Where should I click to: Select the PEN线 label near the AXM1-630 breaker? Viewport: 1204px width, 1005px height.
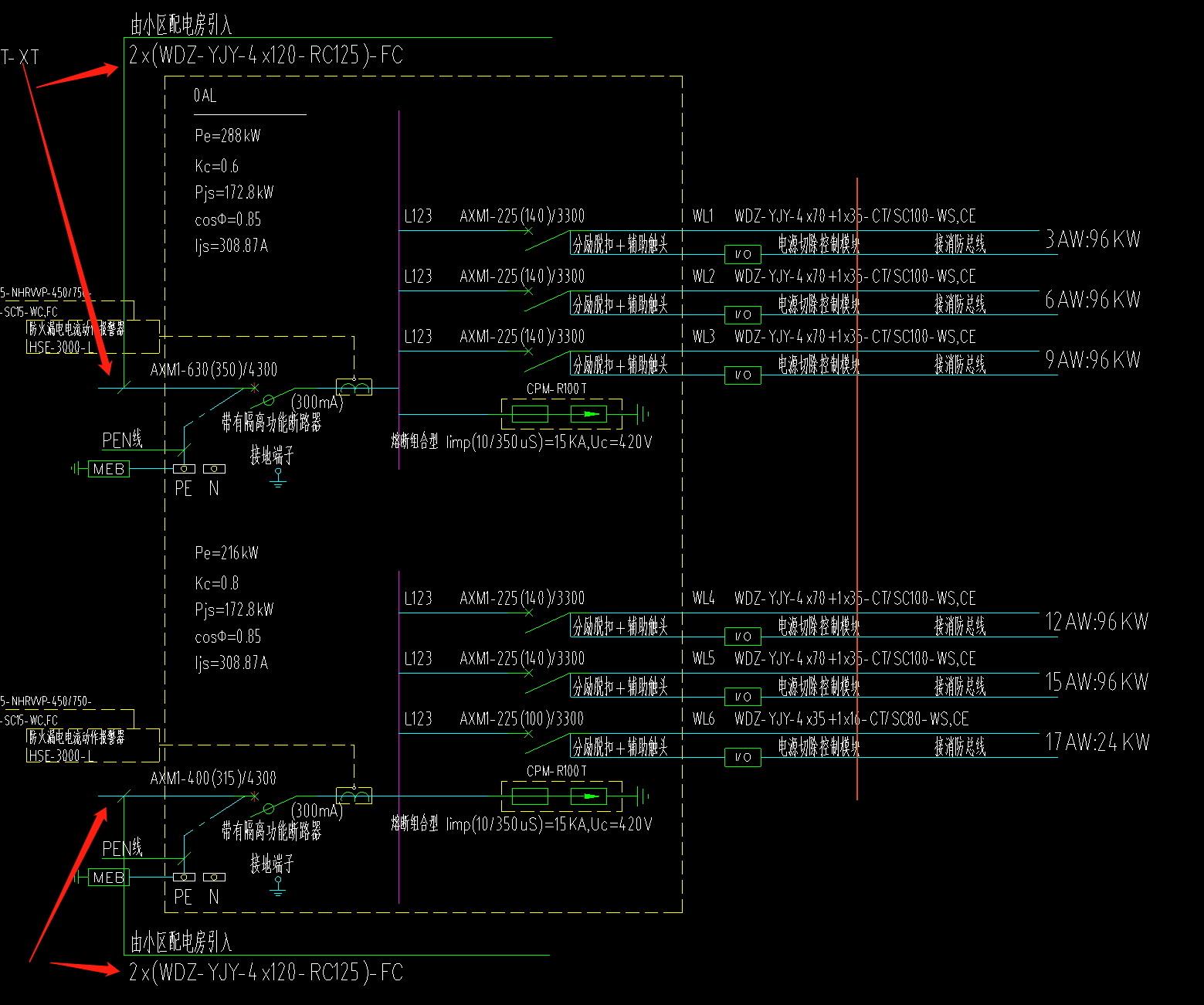123,440
